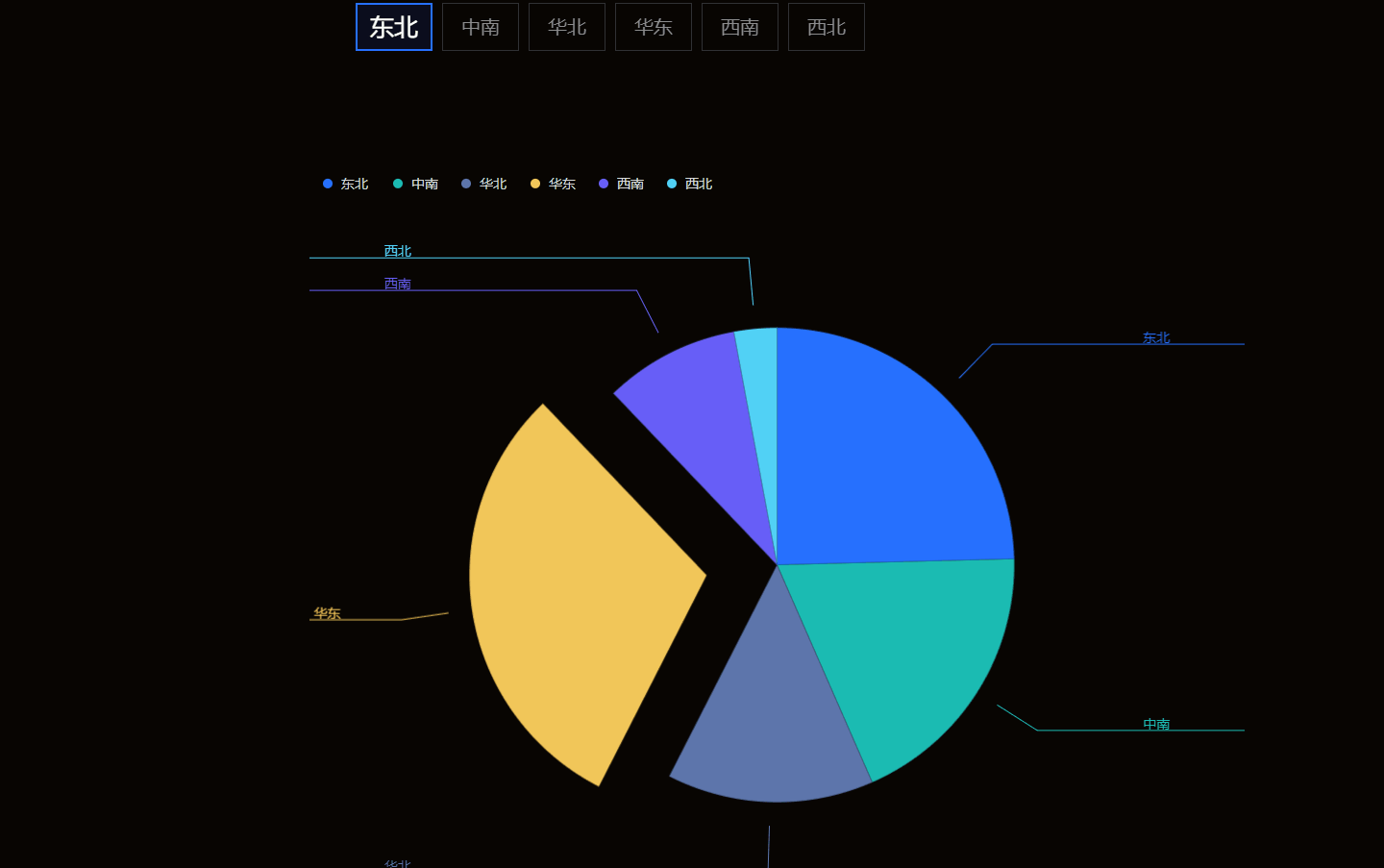The width and height of the screenshot is (1384, 868).
Task: Click the 华东 pie label on left
Action: click(x=327, y=613)
